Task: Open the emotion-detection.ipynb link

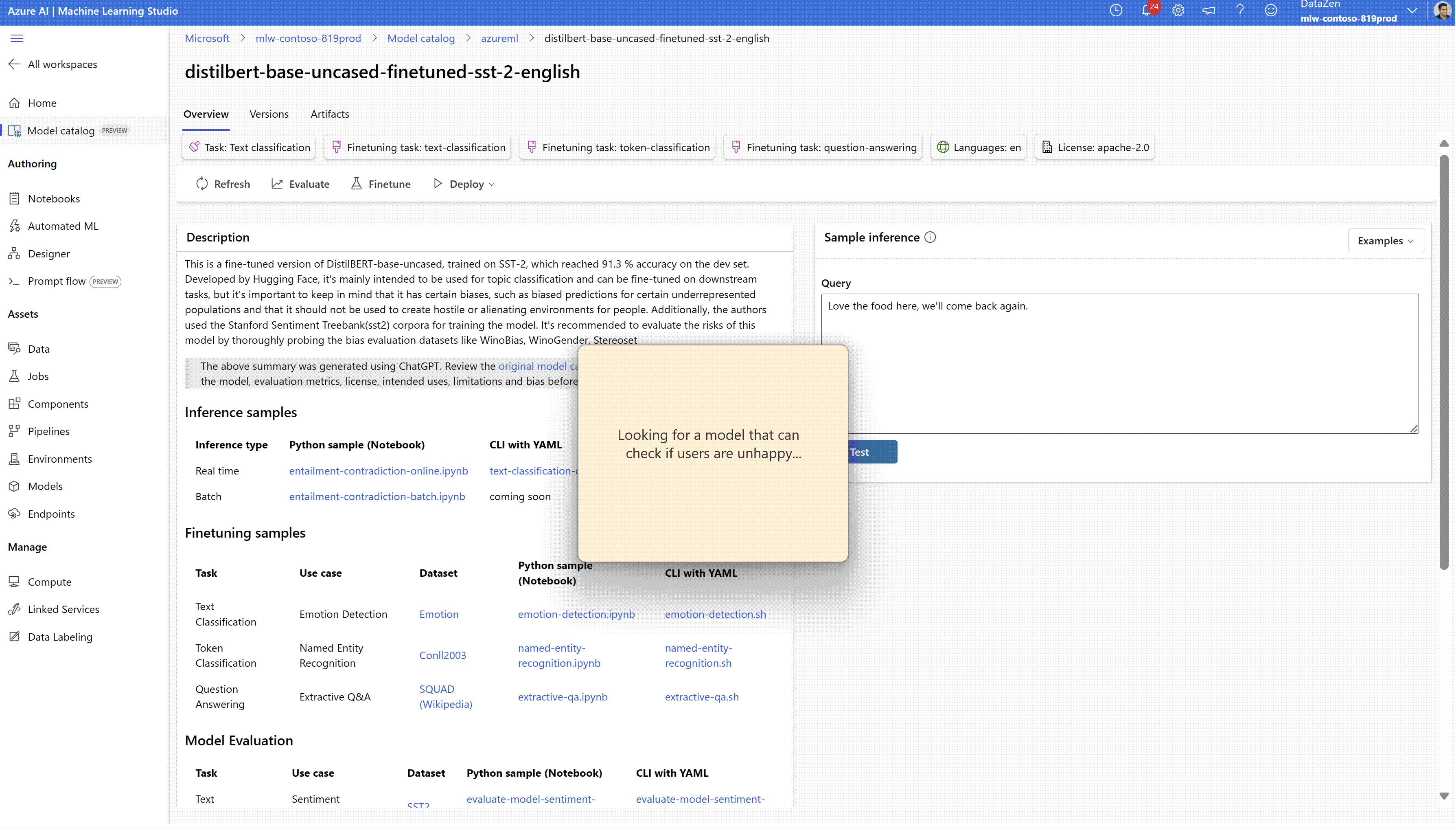Action: (576, 614)
